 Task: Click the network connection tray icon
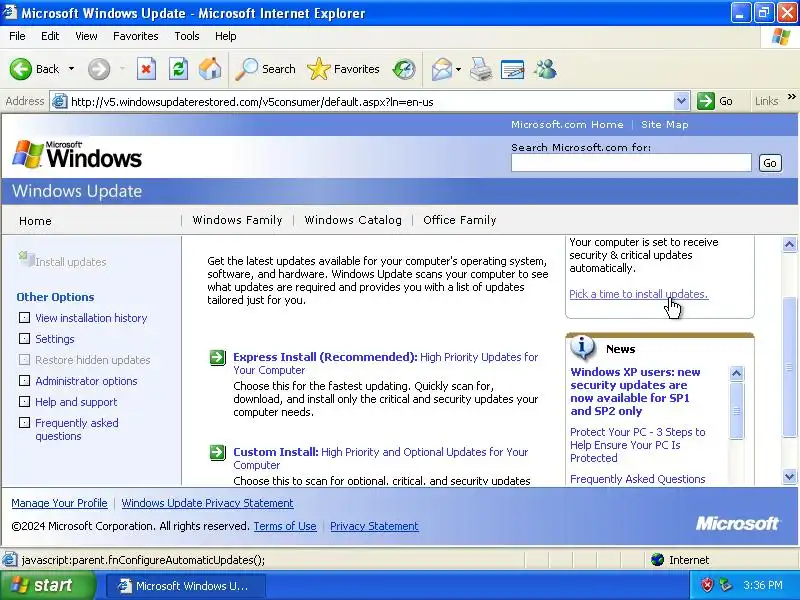(x=725, y=585)
